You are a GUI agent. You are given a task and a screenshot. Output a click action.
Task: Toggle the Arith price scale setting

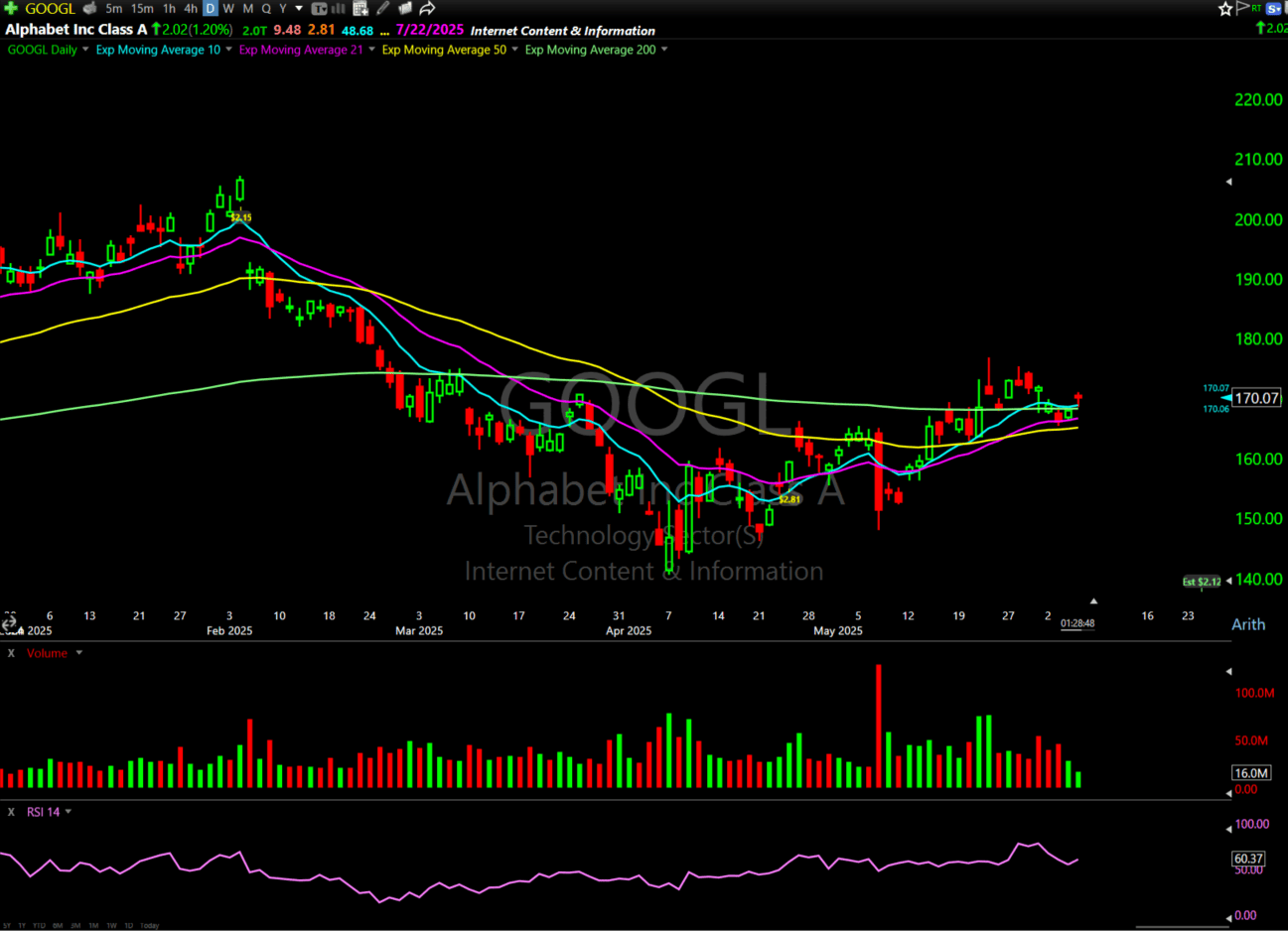pyautogui.click(x=1248, y=624)
